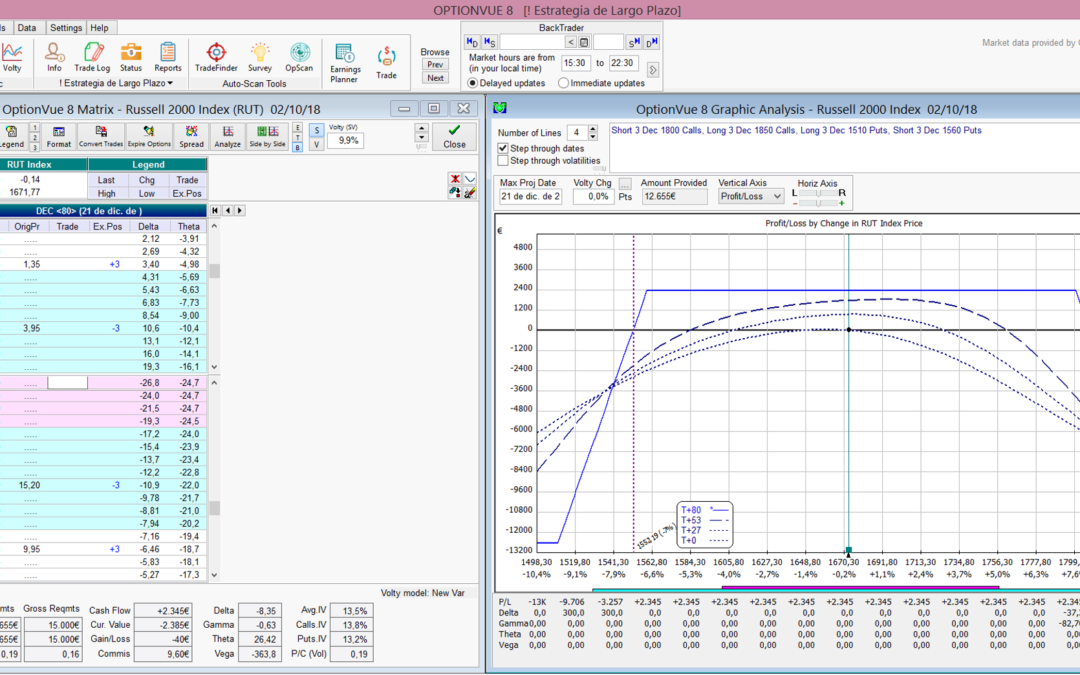Screen dimensions: 1080x675
Task: Open the Volty chart tool
Action: click(x=12, y=57)
